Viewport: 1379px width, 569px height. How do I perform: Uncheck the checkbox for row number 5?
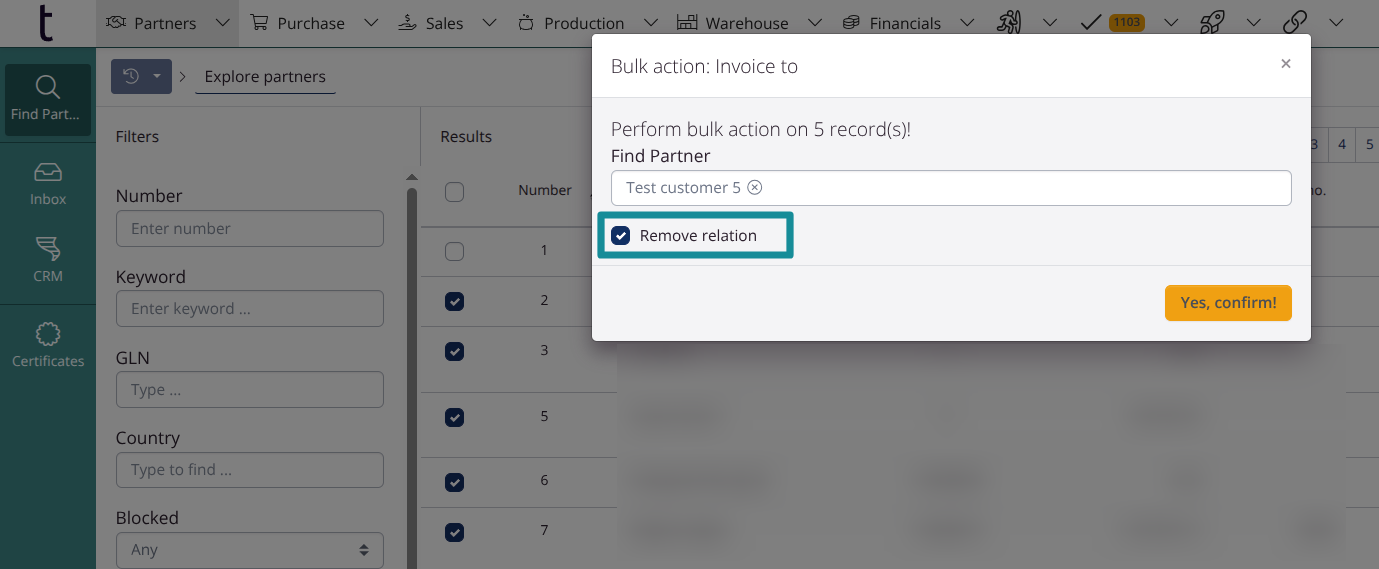tap(454, 417)
